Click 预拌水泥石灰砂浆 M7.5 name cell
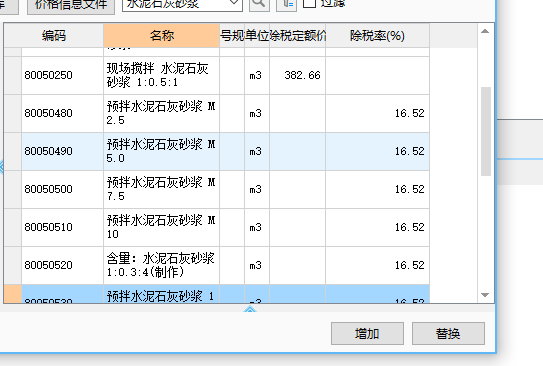This screenshot has height=366, width=543. point(161,189)
